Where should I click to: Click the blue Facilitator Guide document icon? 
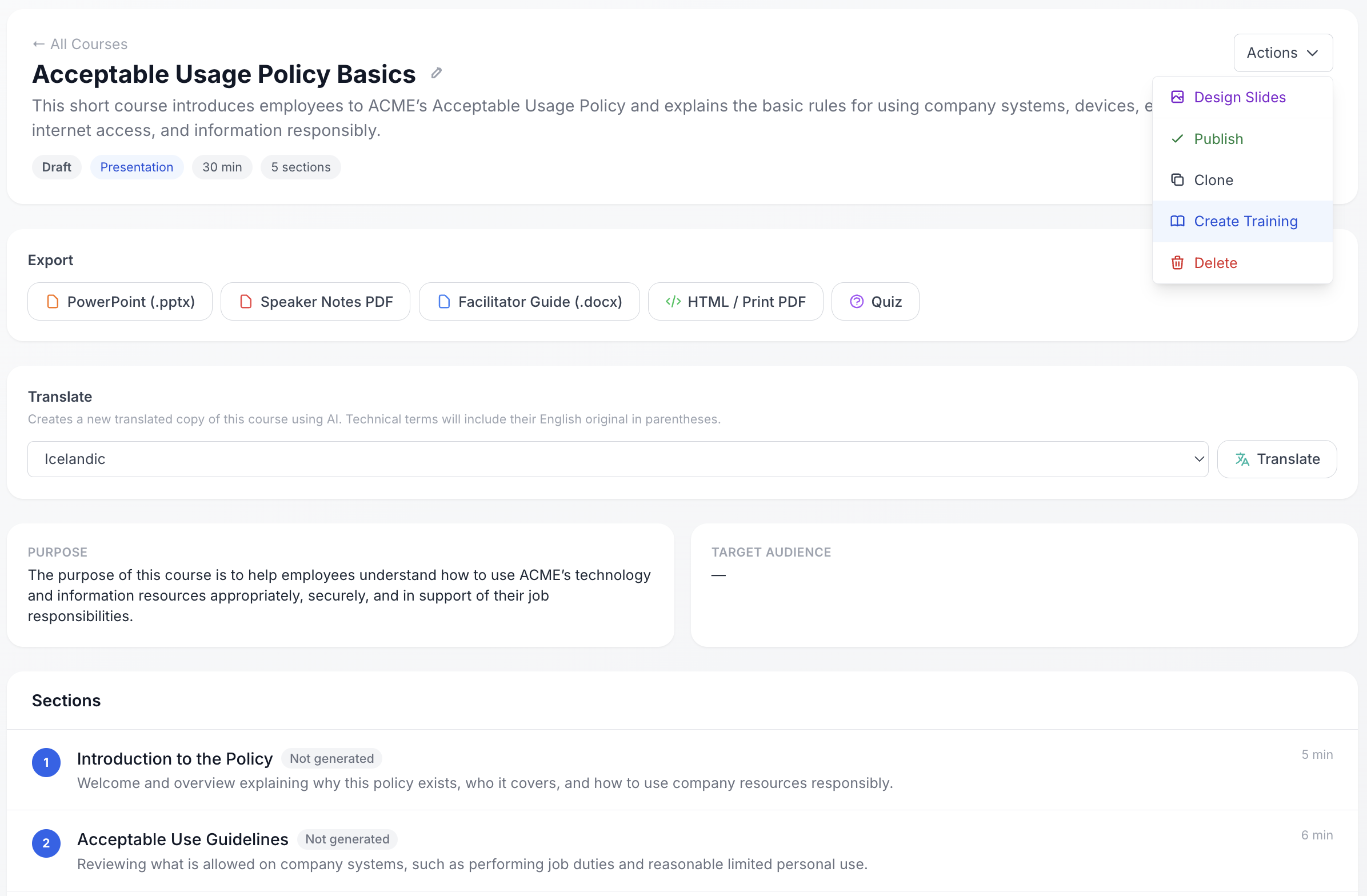(x=444, y=302)
